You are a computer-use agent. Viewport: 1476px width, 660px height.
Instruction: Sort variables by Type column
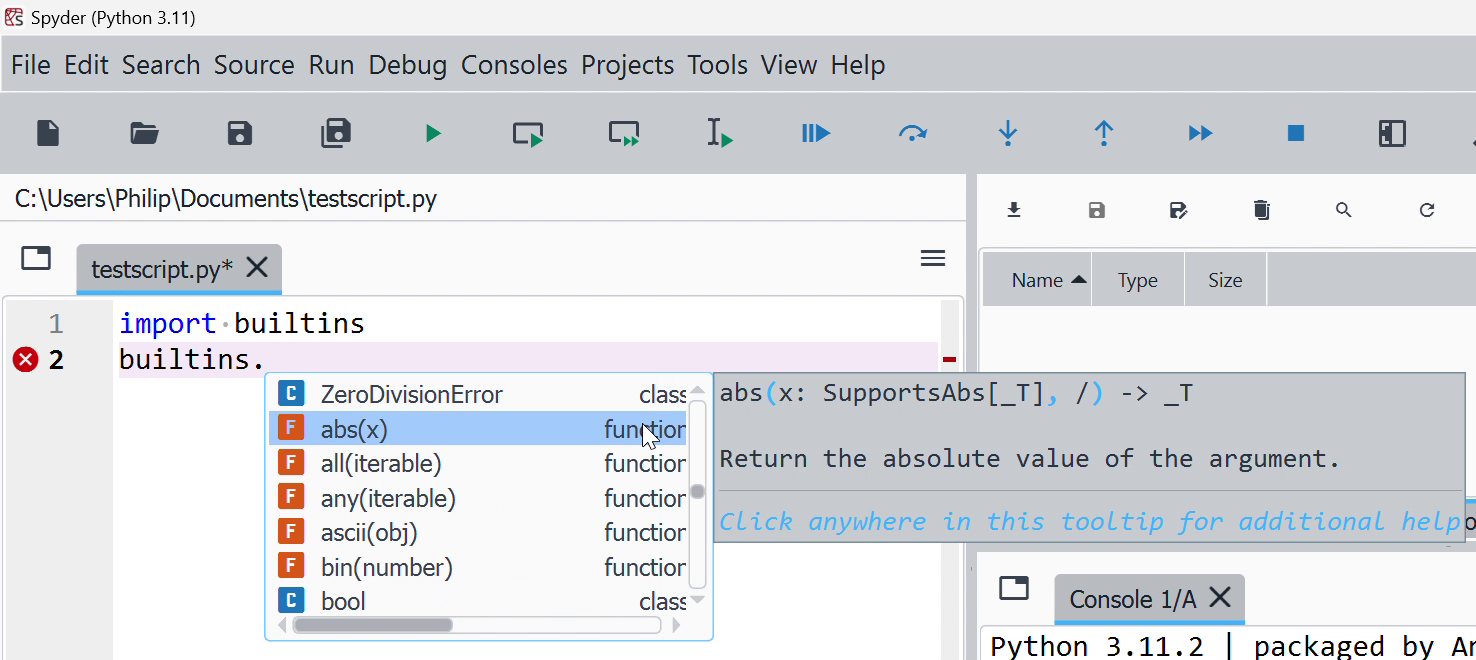click(1138, 280)
